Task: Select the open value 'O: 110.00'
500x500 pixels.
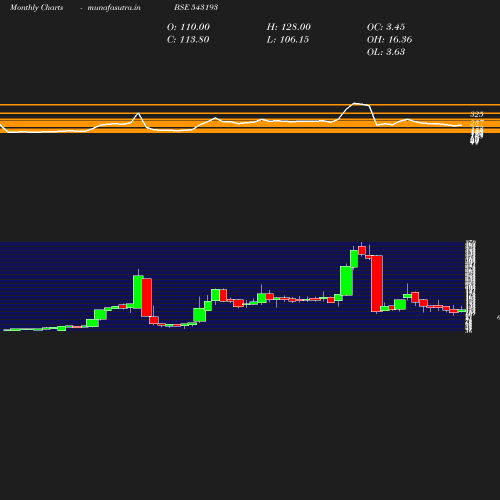Action: (188, 27)
